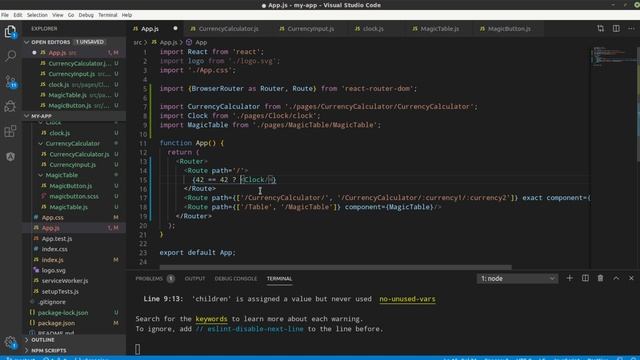Open the Search view in activity bar

[x=10, y=56]
